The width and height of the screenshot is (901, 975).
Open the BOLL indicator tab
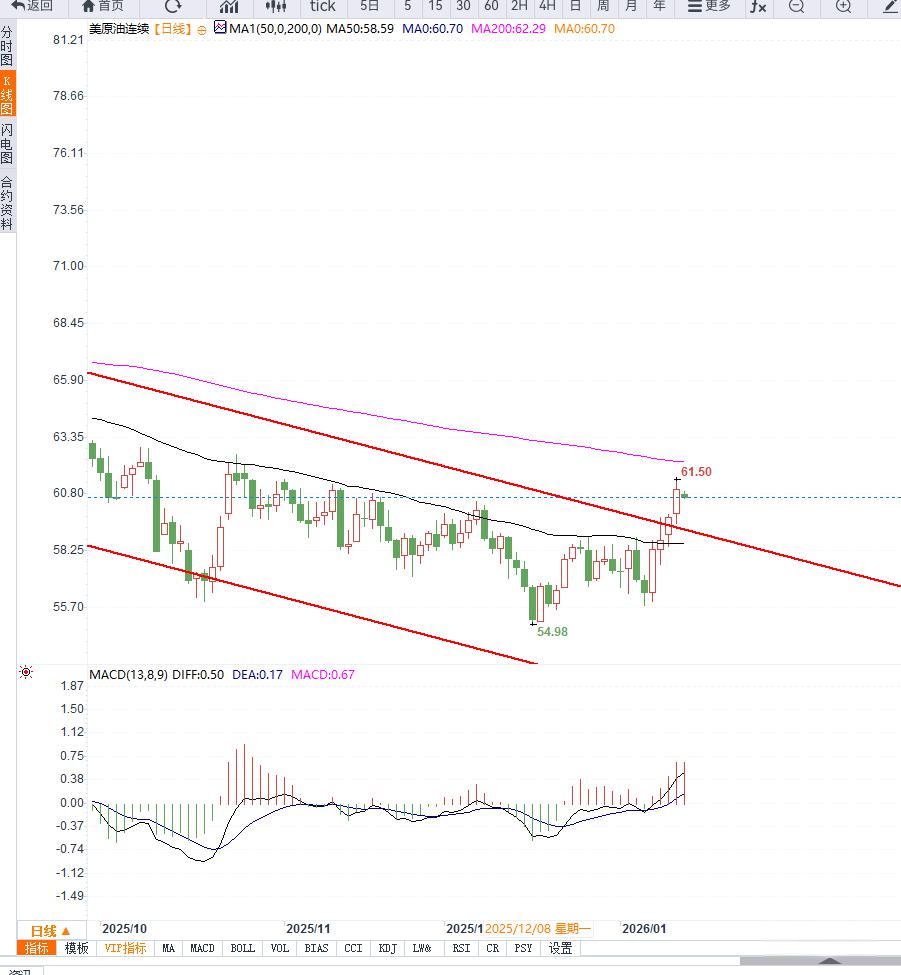tap(243, 948)
